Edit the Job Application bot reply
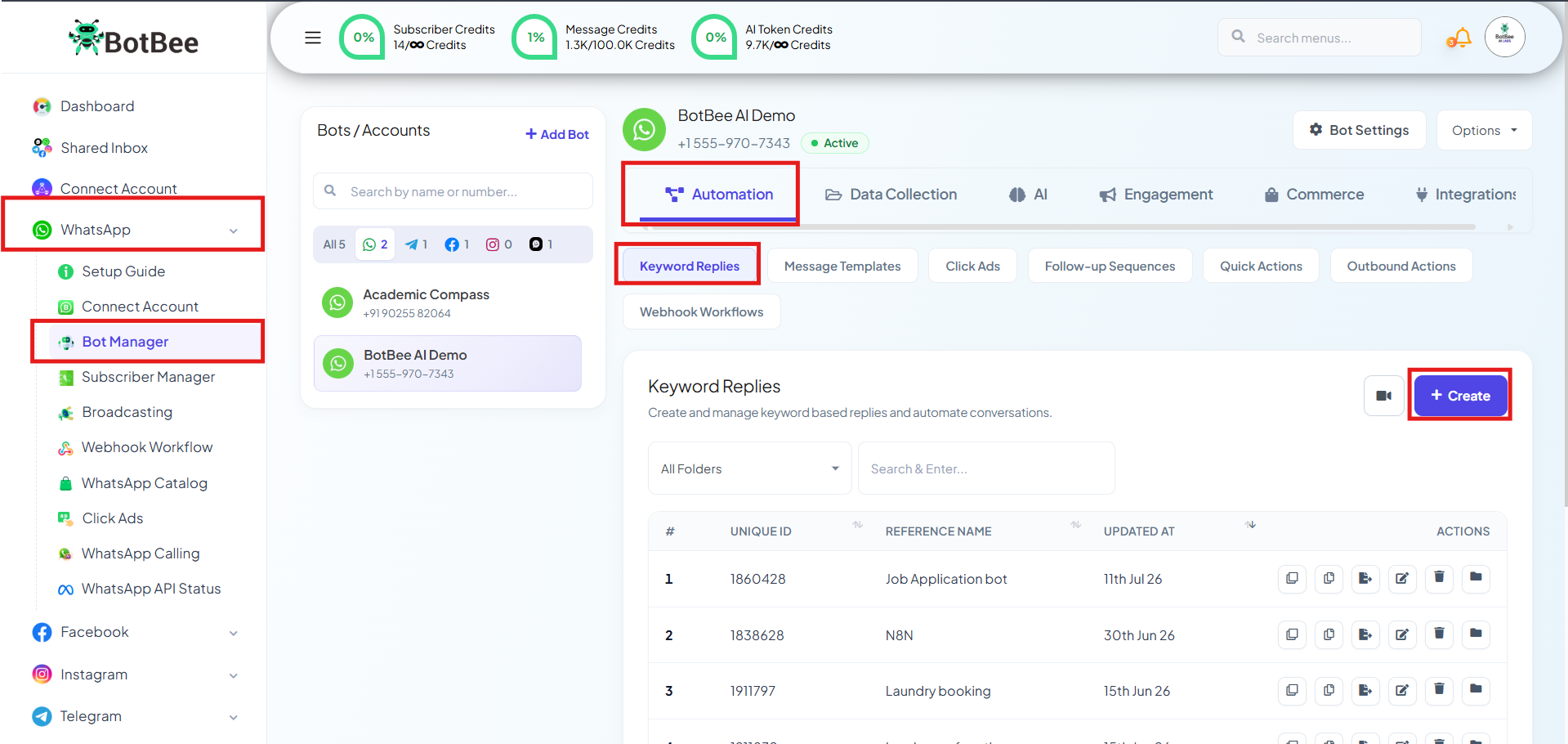The width and height of the screenshot is (1568, 744). (1402, 578)
